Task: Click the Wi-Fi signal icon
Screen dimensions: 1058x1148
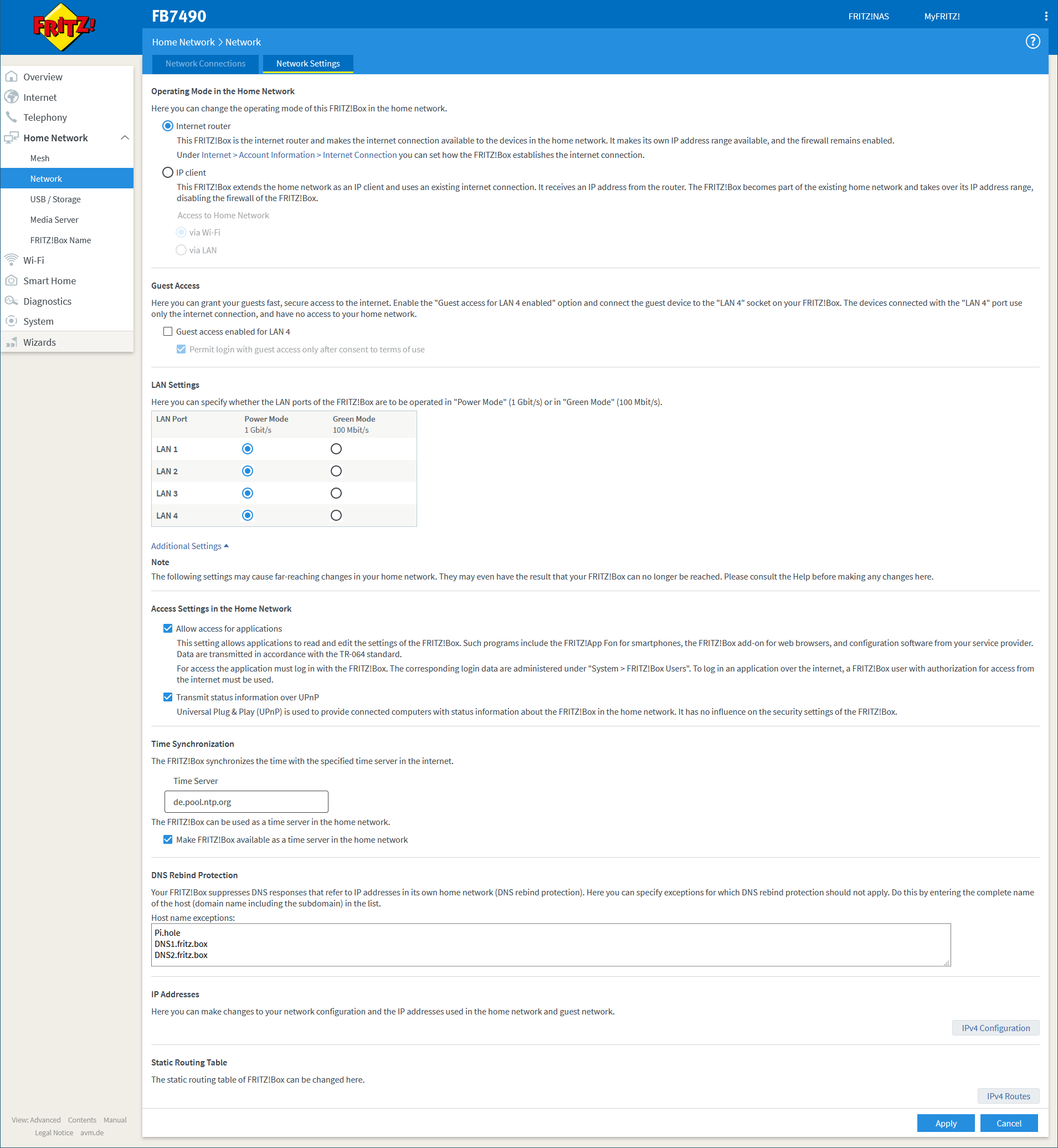Action: tap(12, 260)
